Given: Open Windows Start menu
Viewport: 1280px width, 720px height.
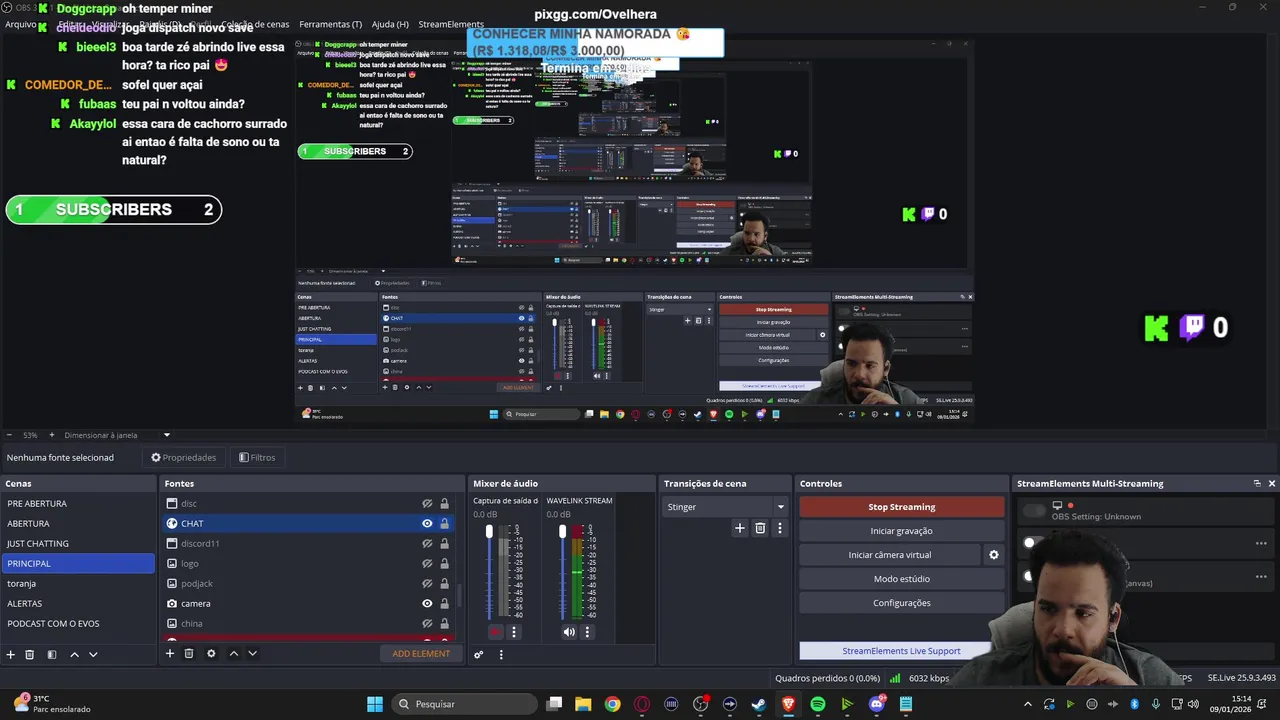Looking at the screenshot, I should (375, 704).
